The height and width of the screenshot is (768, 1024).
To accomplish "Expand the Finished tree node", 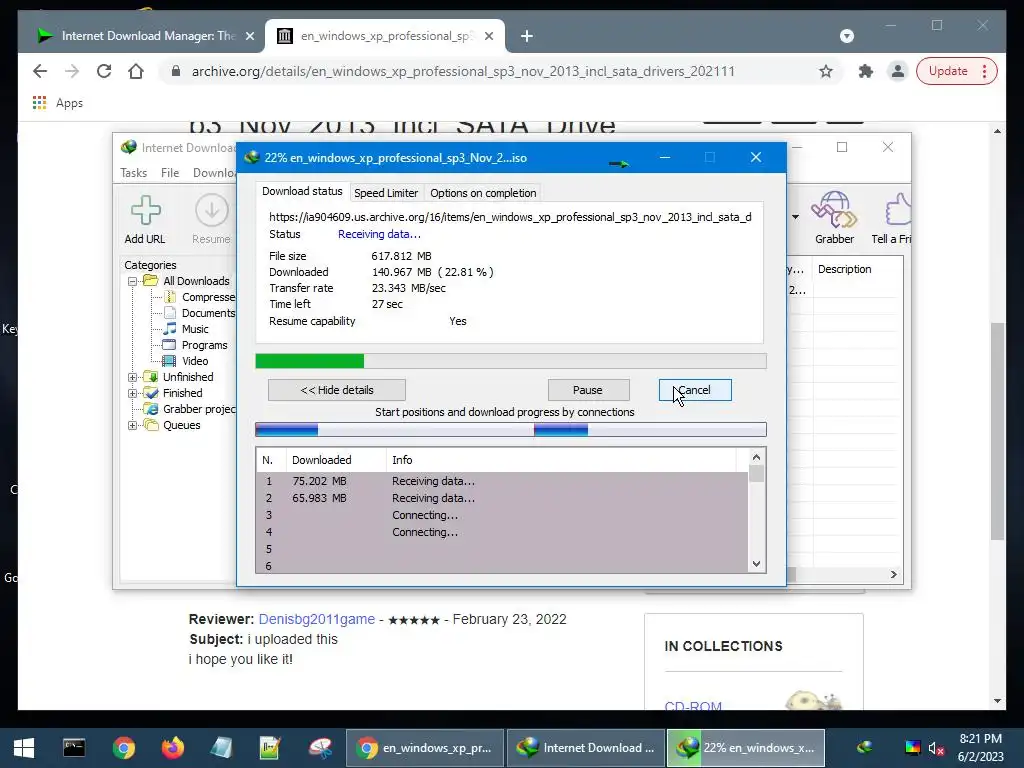I will click(x=133, y=393).
